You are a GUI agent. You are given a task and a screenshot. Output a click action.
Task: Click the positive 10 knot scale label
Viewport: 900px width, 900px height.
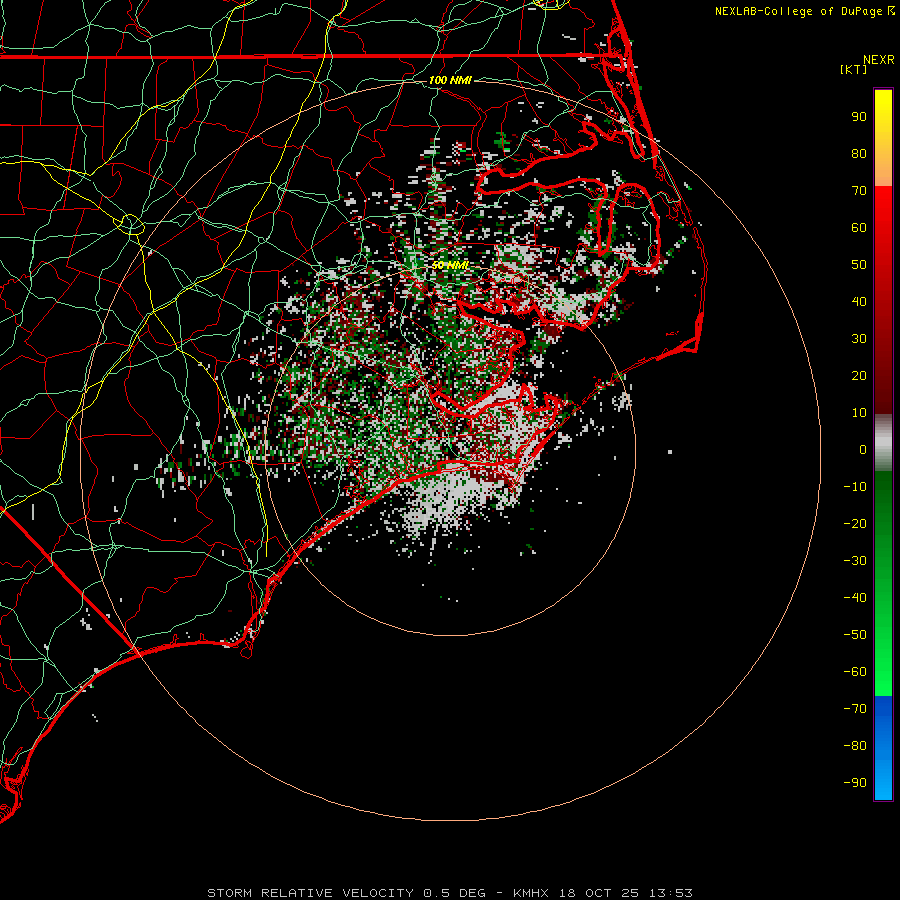[x=859, y=413]
